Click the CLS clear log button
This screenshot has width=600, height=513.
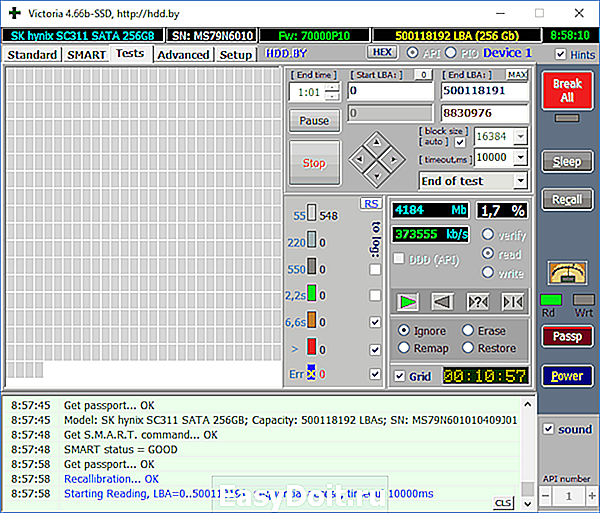pyautogui.click(x=503, y=502)
